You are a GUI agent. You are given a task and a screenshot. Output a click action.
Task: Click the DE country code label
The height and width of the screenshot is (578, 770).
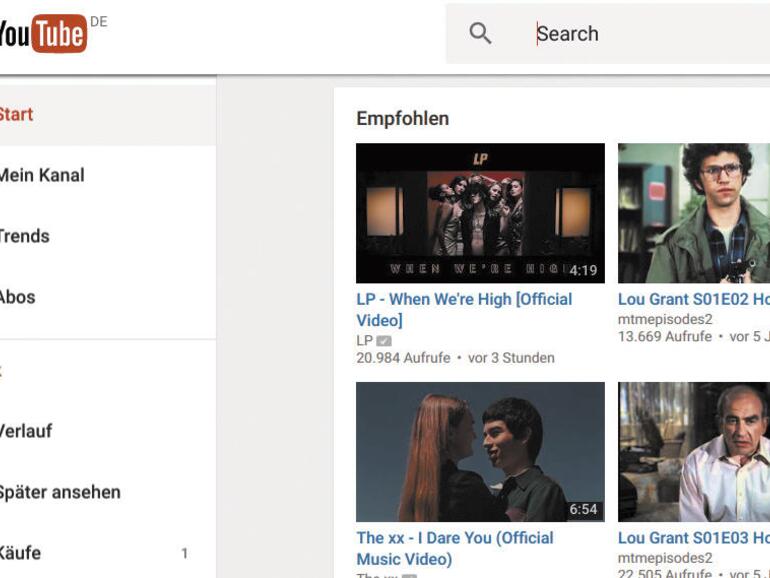point(99,22)
